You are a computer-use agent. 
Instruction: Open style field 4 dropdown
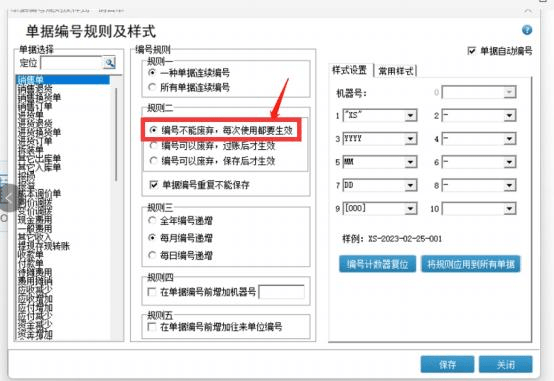pos(509,139)
